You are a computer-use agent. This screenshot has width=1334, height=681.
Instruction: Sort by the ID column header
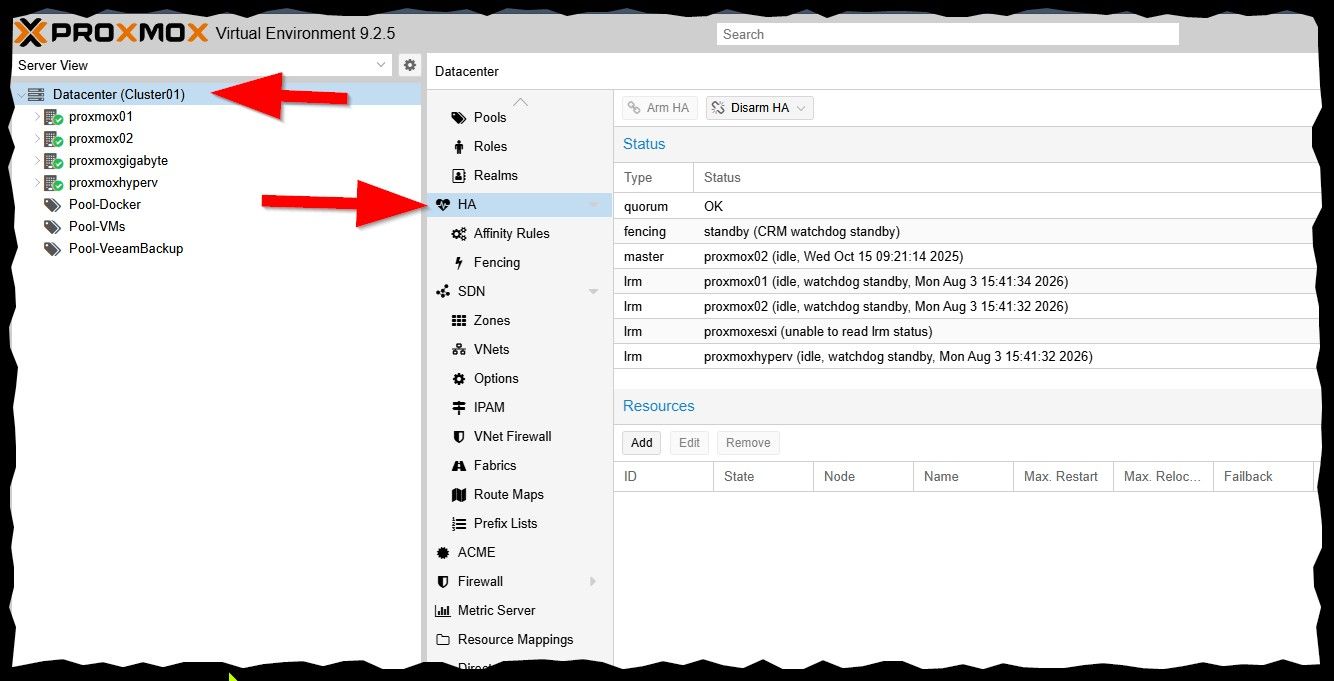(664, 477)
